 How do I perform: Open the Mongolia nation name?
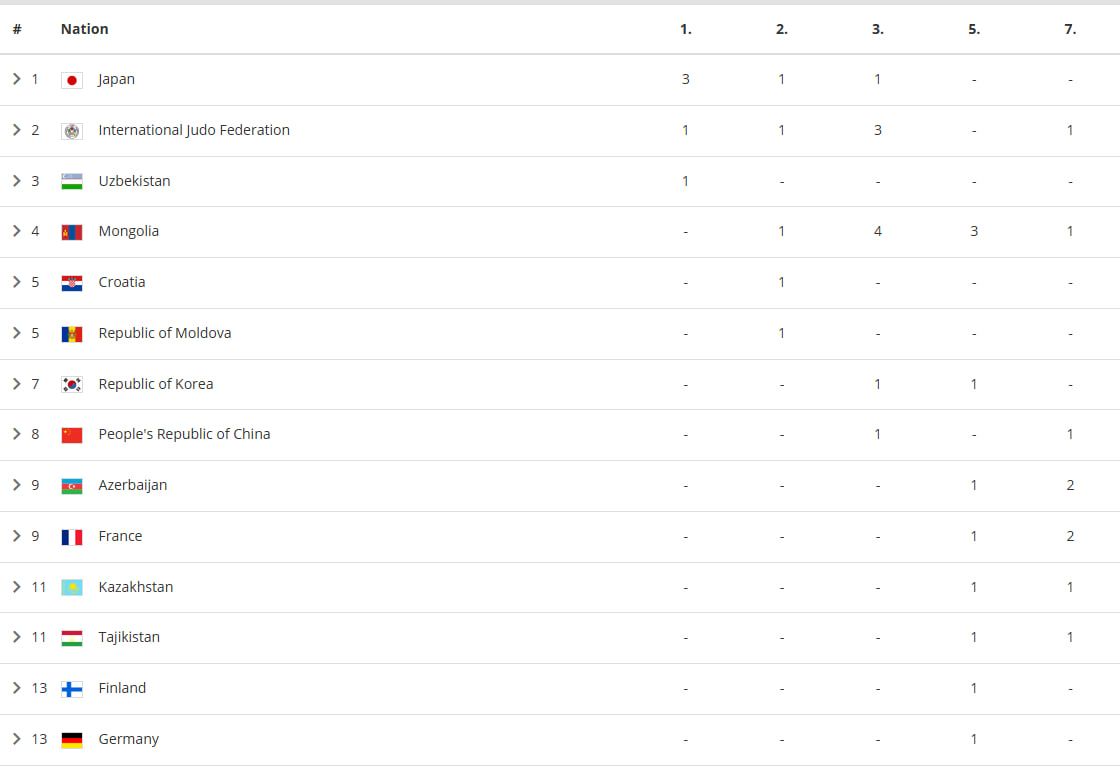[129, 231]
